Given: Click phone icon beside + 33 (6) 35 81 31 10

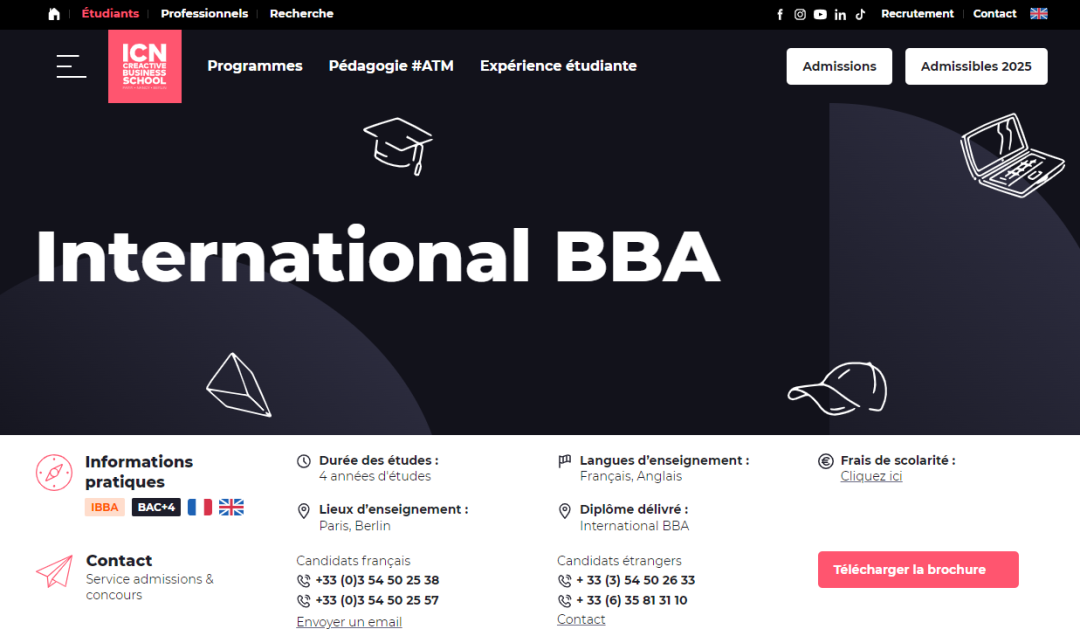Looking at the screenshot, I should [564, 601].
